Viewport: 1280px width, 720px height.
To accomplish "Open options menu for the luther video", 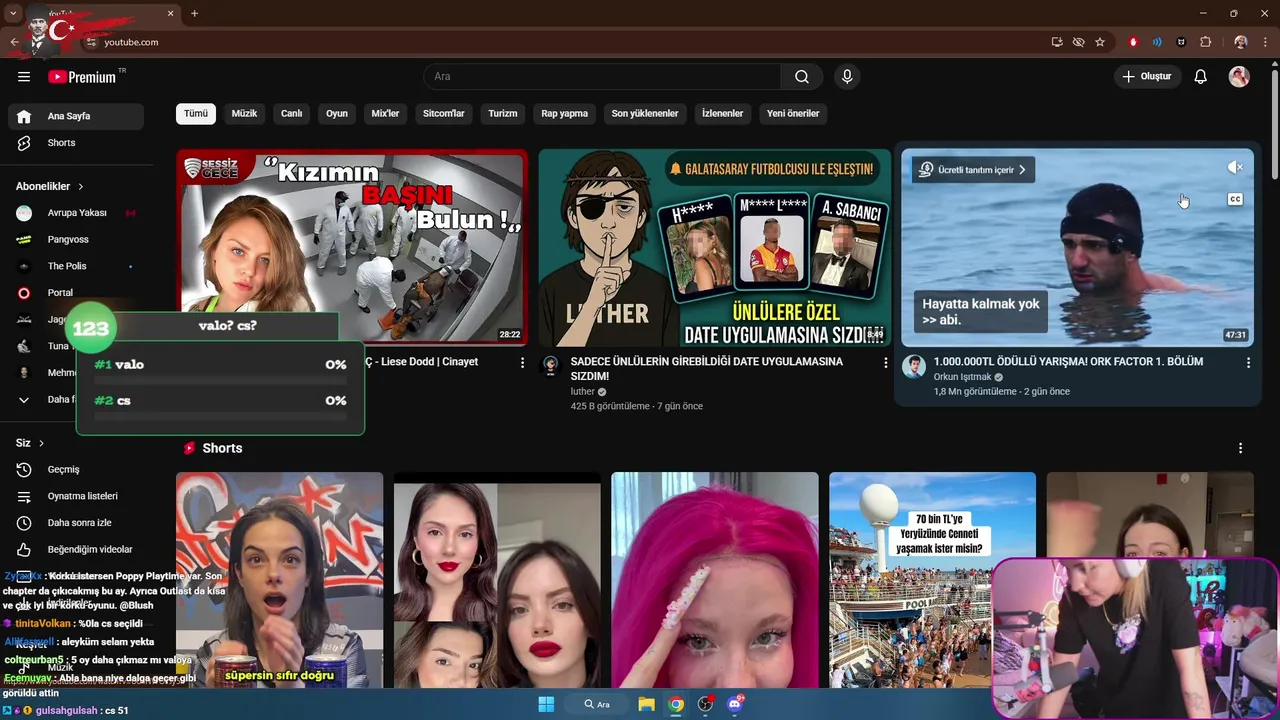I will tap(885, 363).
